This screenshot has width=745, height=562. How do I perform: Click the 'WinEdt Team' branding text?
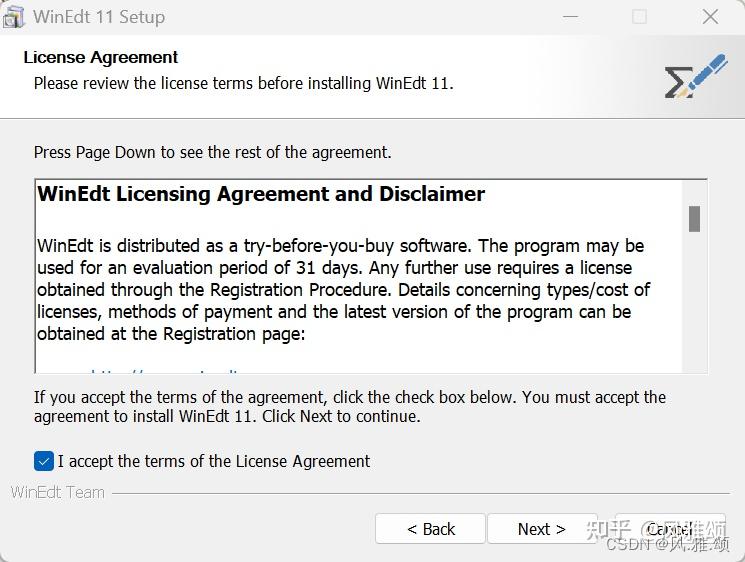click(57, 492)
